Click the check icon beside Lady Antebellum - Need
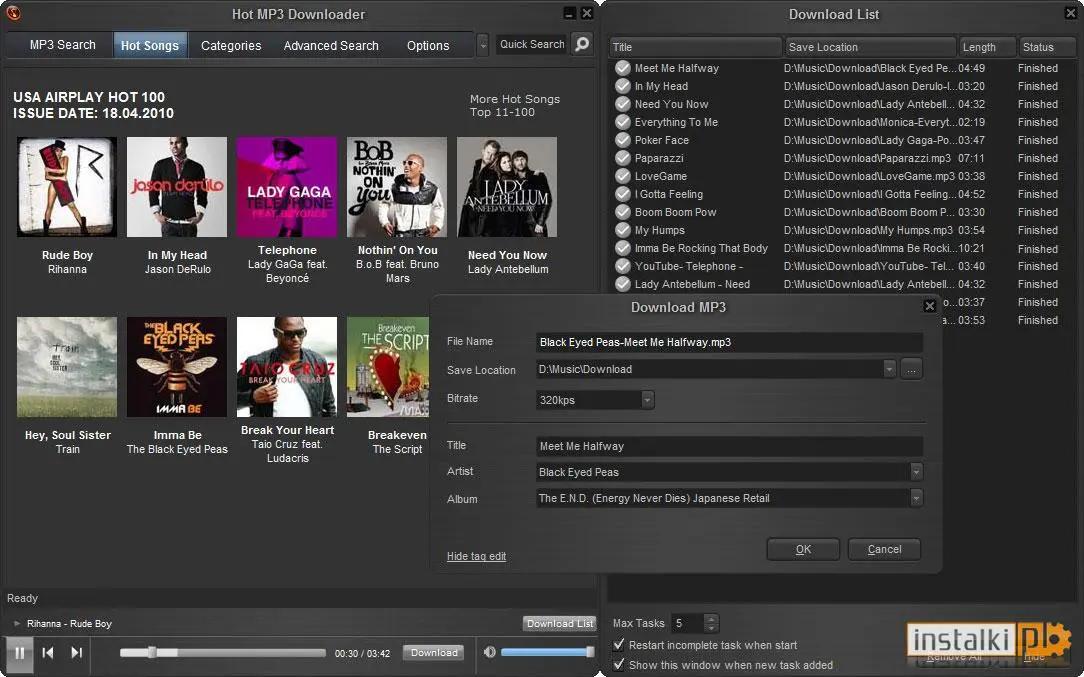1084x677 pixels. coord(623,284)
